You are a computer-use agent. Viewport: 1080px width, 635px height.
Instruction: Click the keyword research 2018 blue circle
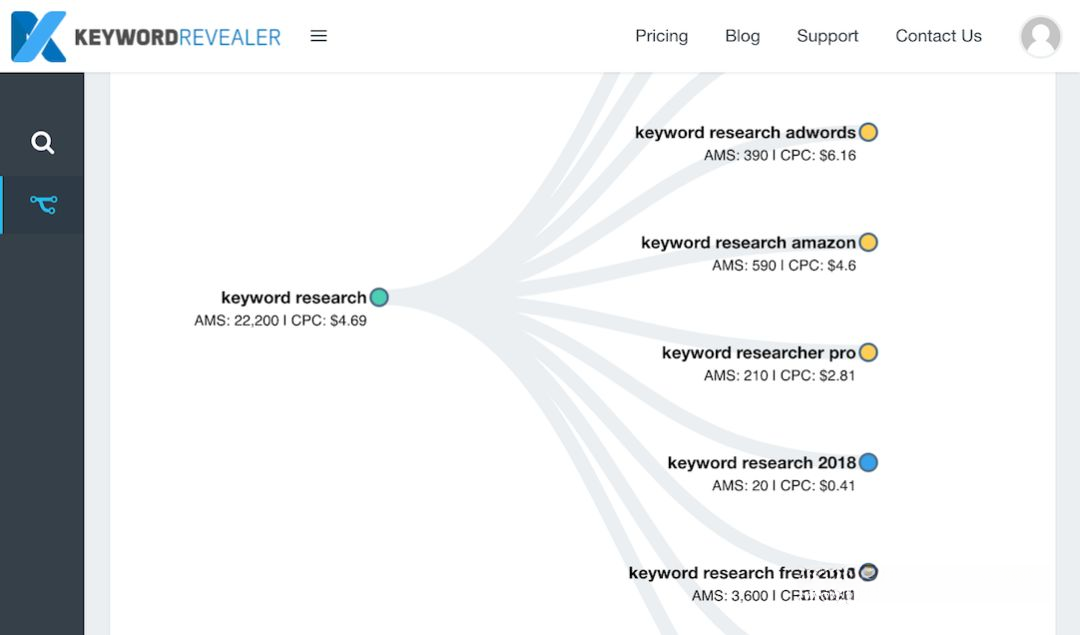coord(868,462)
